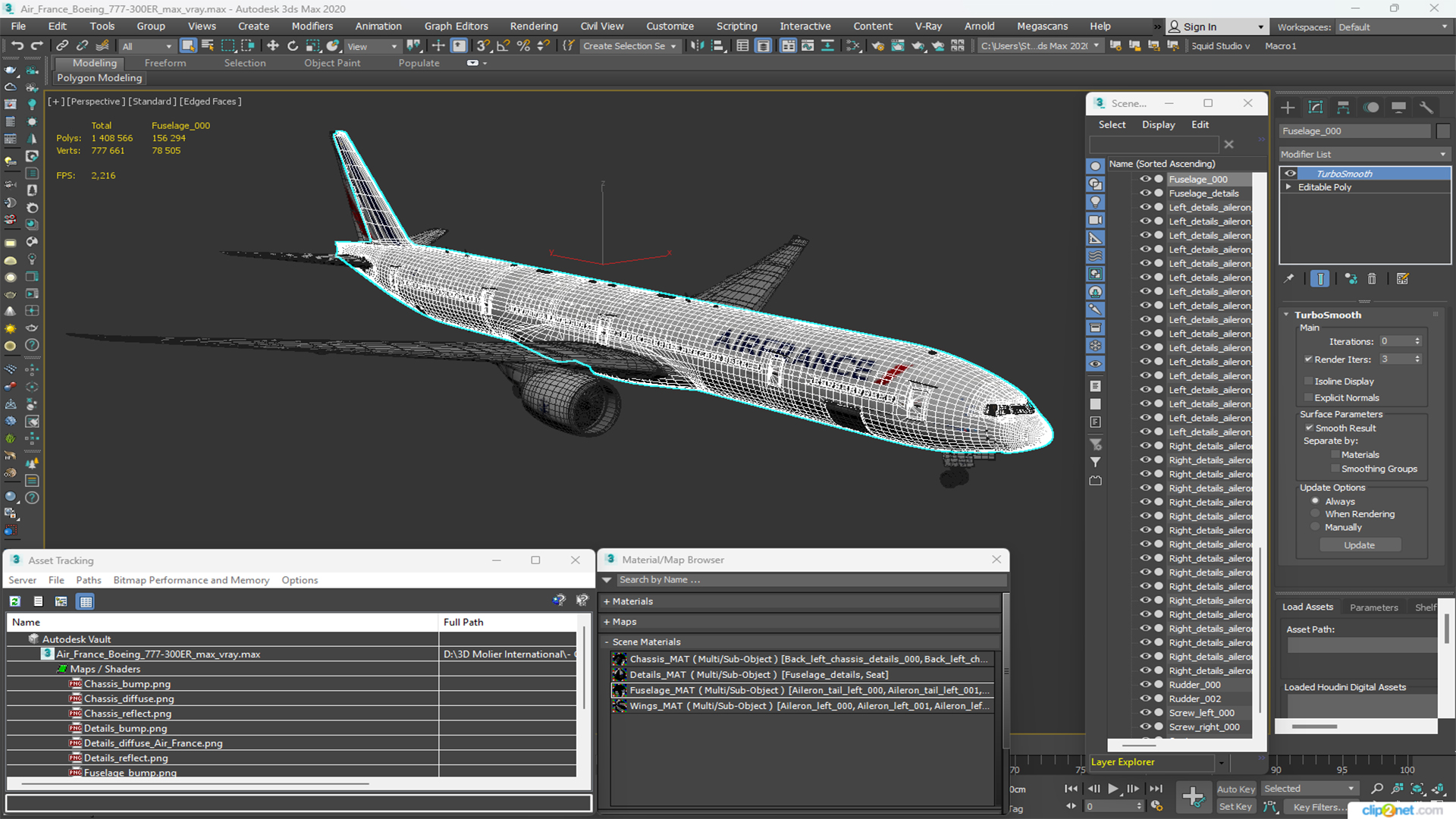Click Configure Modifier Sets icon
Image resolution: width=1456 pixels, height=819 pixels.
1403,279
